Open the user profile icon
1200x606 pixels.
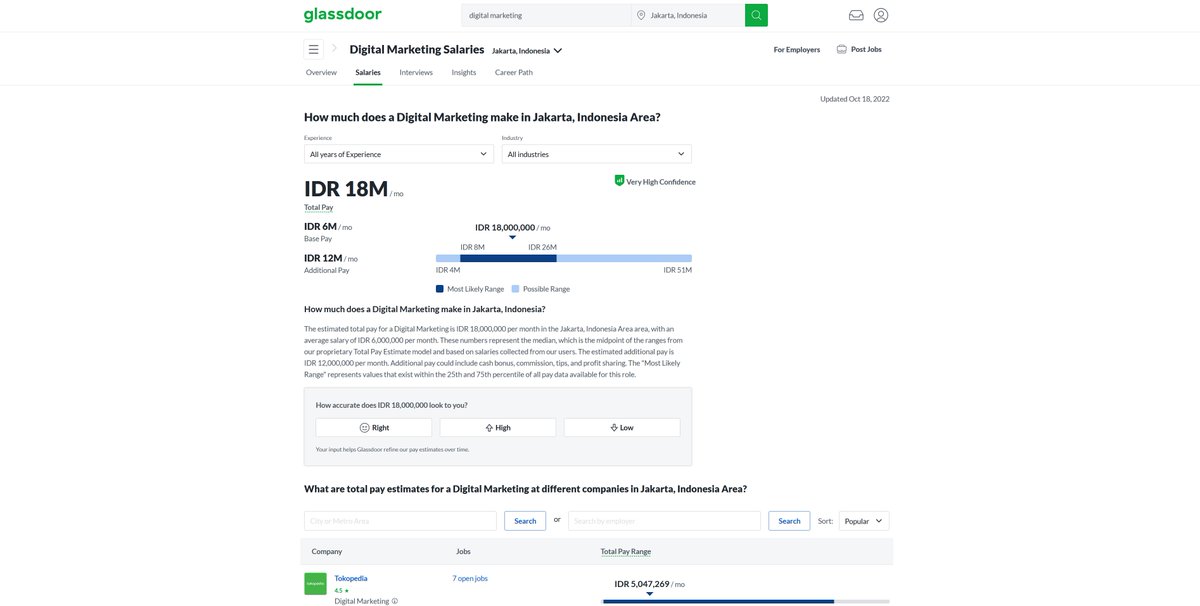pos(881,15)
